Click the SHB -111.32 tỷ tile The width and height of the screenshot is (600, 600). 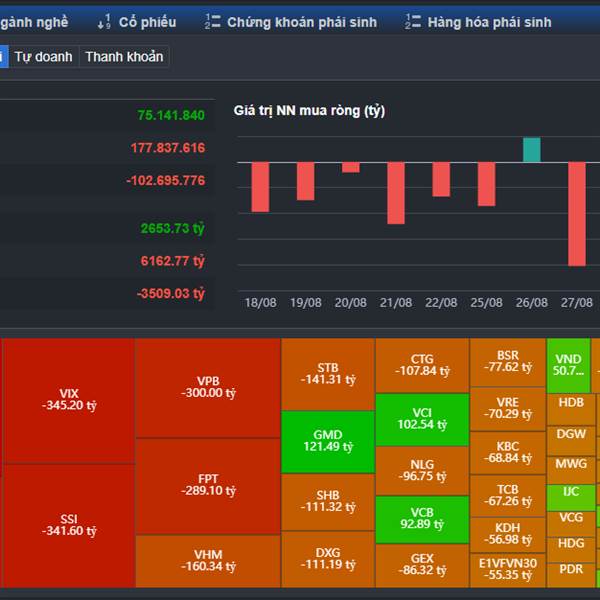coord(328,502)
